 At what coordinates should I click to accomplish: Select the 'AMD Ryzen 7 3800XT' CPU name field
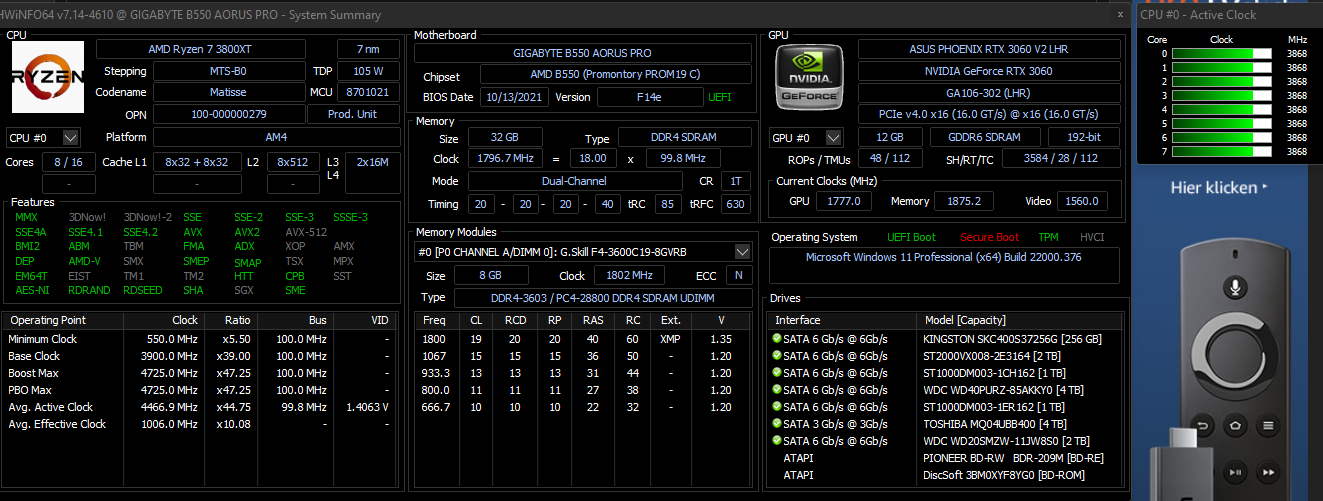point(200,49)
